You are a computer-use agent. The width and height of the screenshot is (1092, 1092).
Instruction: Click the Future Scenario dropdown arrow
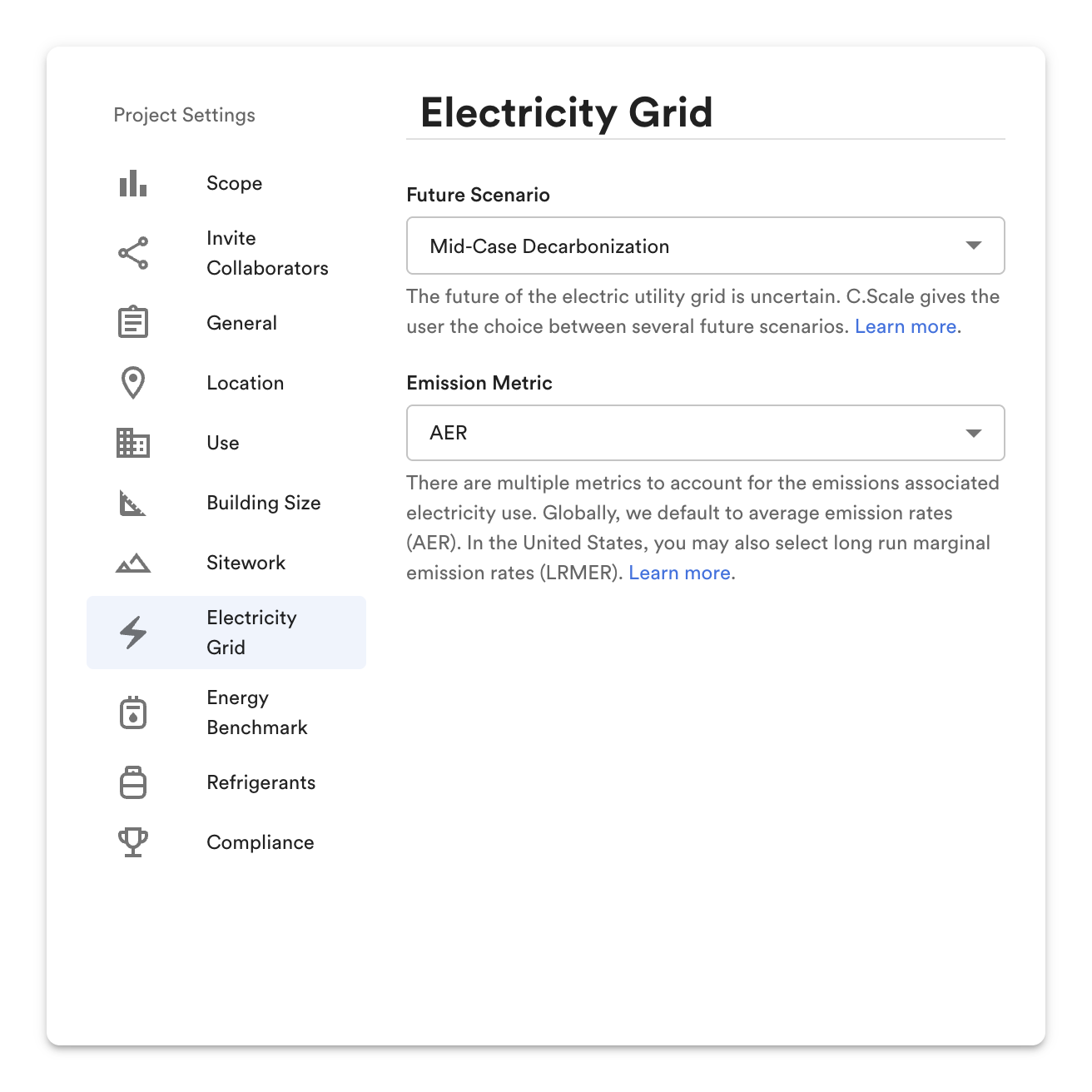tap(974, 246)
